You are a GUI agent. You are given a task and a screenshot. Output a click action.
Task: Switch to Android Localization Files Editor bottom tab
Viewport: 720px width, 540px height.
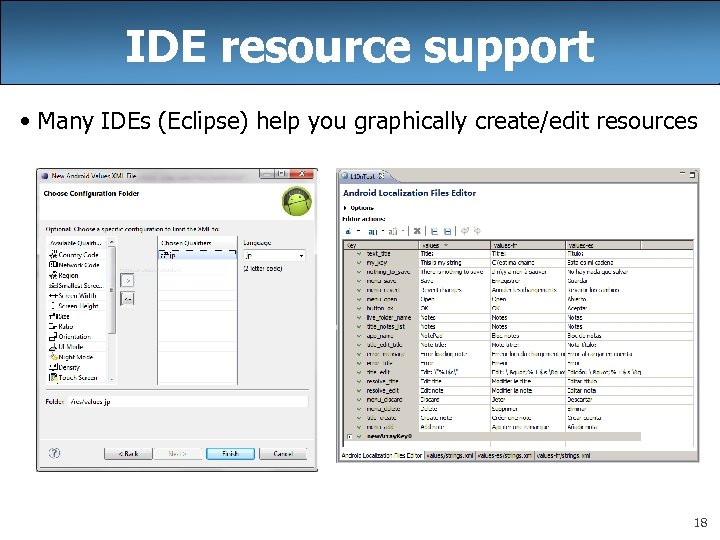[x=382, y=456]
